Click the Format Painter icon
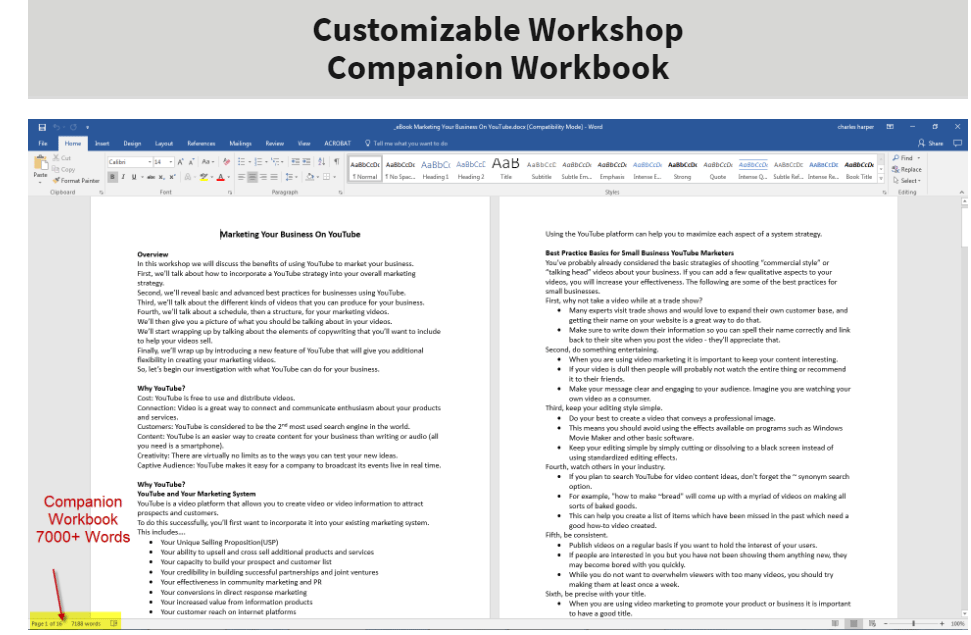The height and width of the screenshot is (635, 971). pos(56,180)
